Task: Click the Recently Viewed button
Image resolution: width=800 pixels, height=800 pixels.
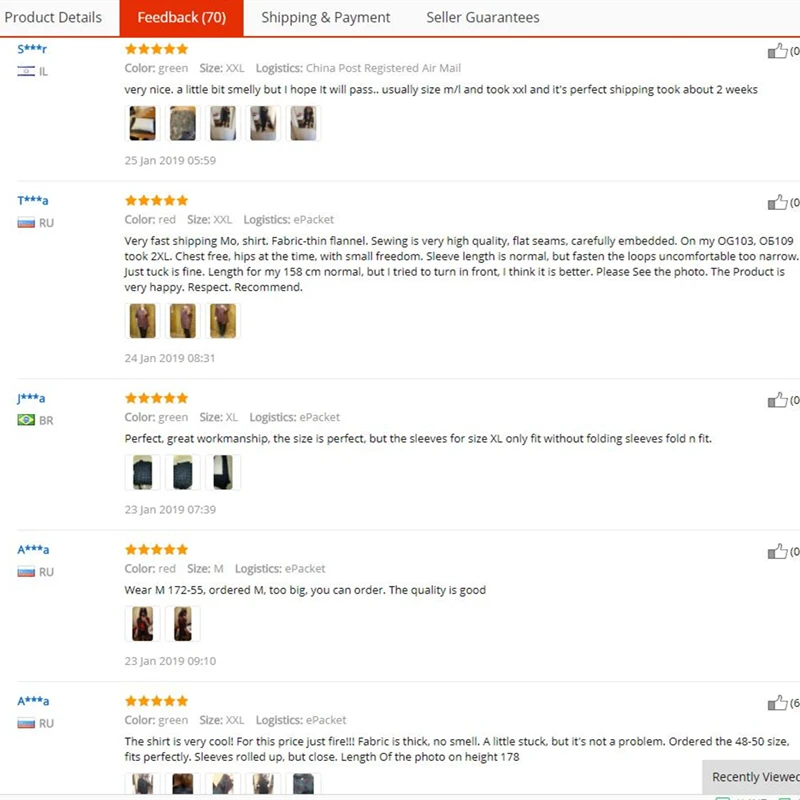Action: [754, 777]
